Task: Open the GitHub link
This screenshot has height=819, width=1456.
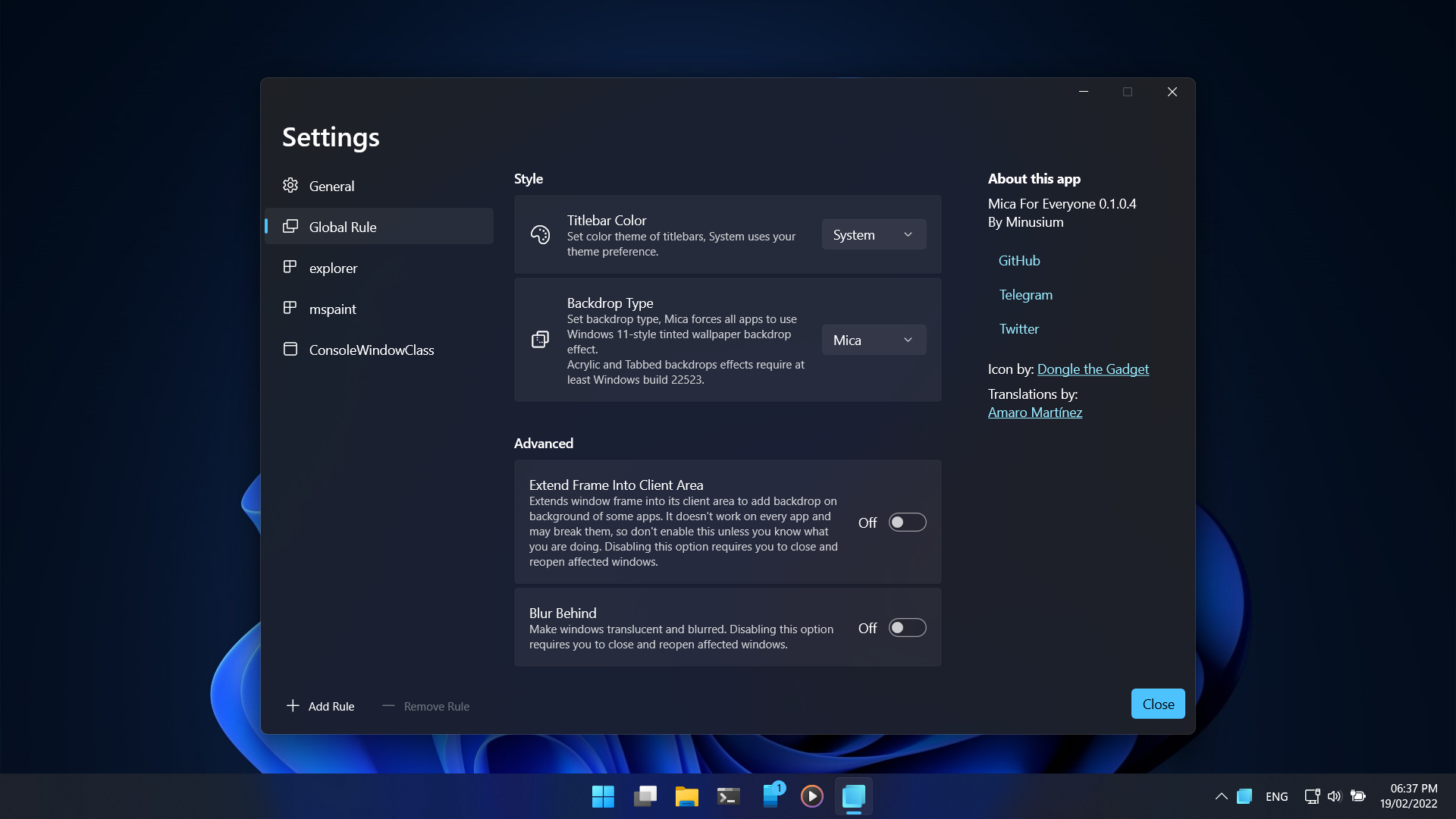Action: click(1018, 261)
